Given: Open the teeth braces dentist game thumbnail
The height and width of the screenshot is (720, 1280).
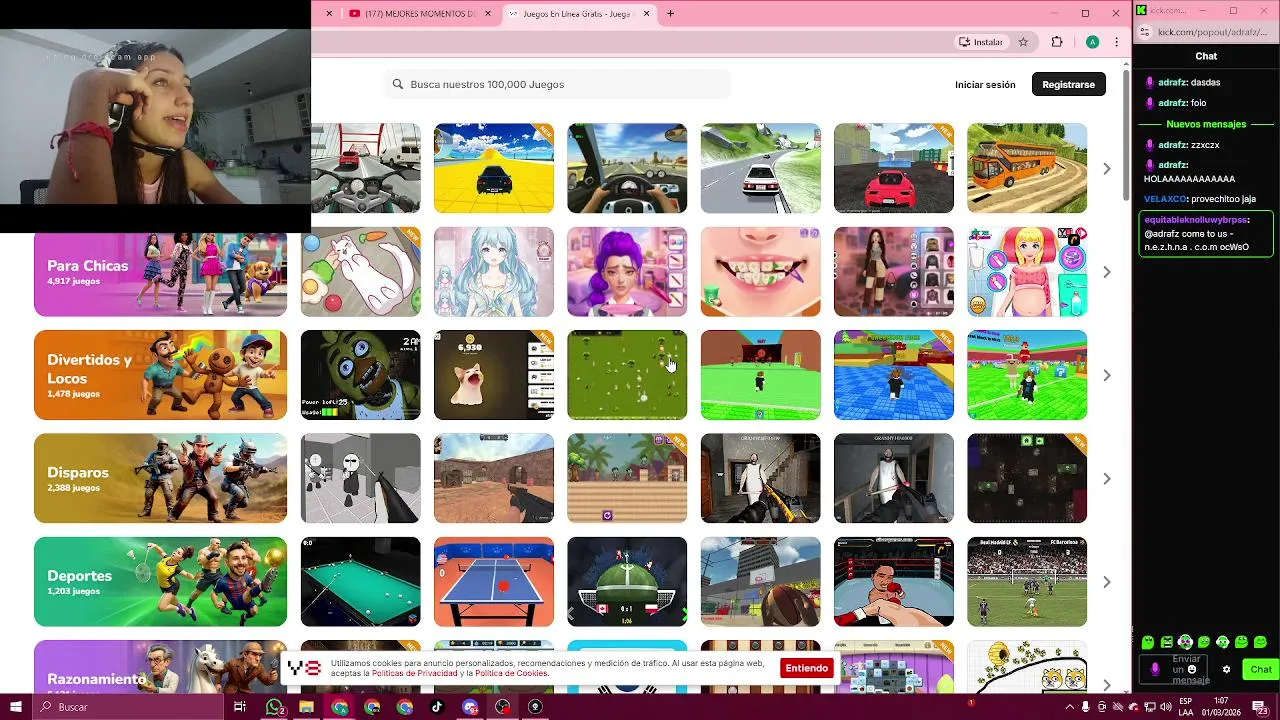Looking at the screenshot, I should [x=761, y=272].
